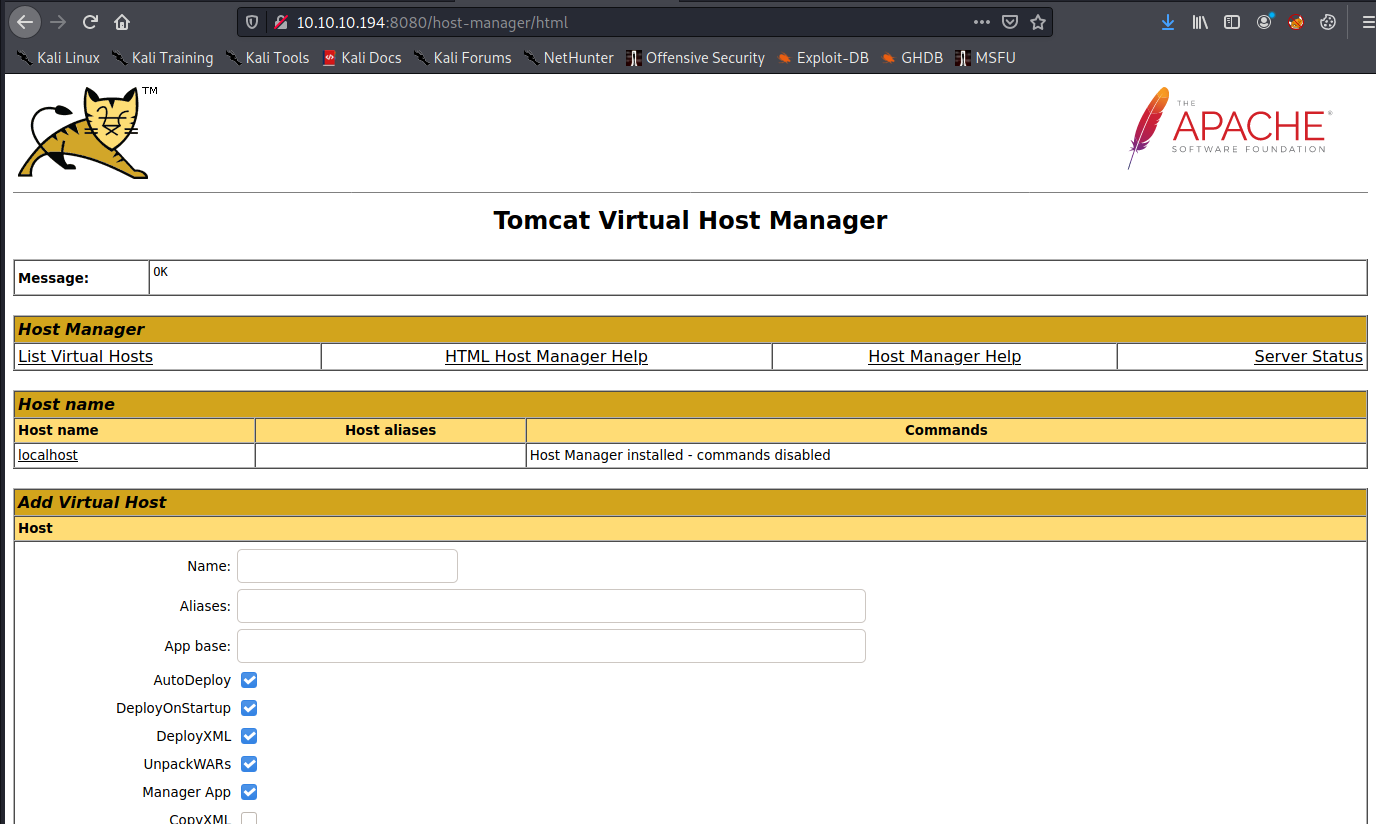Click the 'Host aliases' column header
Image resolution: width=1376 pixels, height=824 pixels.
pyautogui.click(x=390, y=430)
